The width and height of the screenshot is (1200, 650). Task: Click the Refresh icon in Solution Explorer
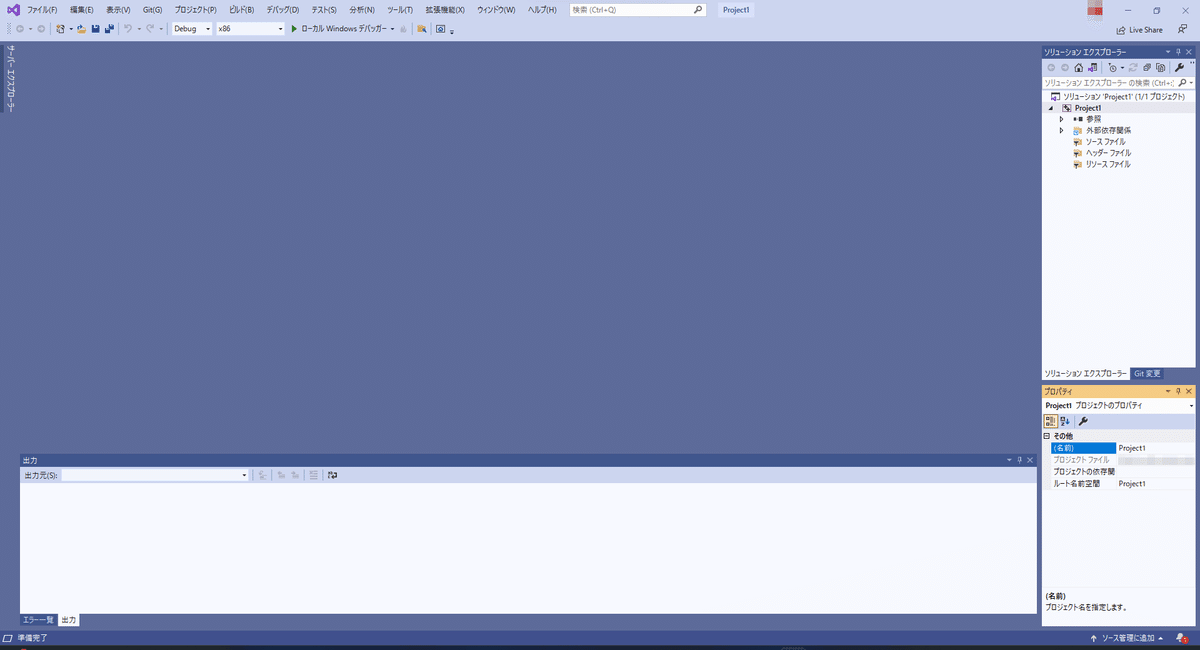(x=1133, y=67)
